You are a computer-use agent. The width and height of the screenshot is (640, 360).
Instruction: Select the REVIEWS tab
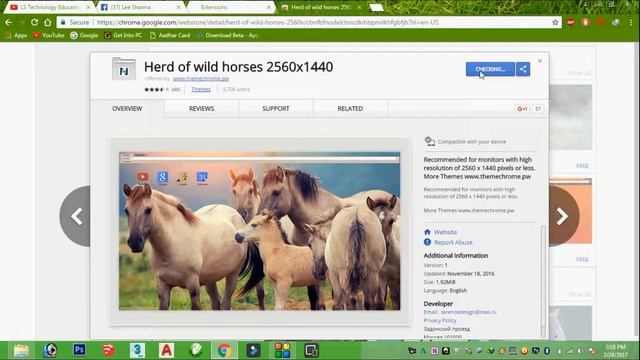coord(202,109)
